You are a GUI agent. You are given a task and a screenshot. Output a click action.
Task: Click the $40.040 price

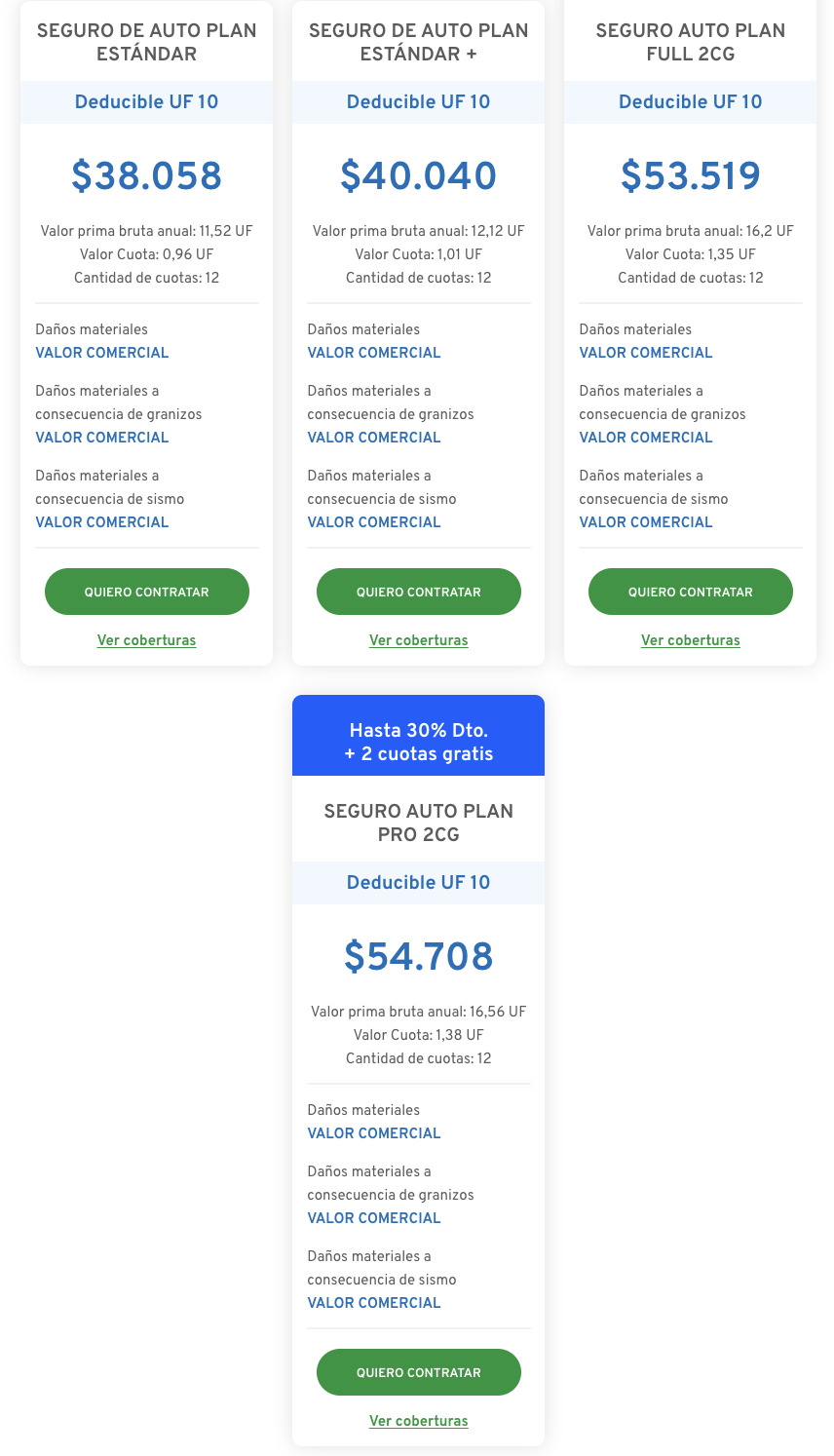(x=418, y=176)
